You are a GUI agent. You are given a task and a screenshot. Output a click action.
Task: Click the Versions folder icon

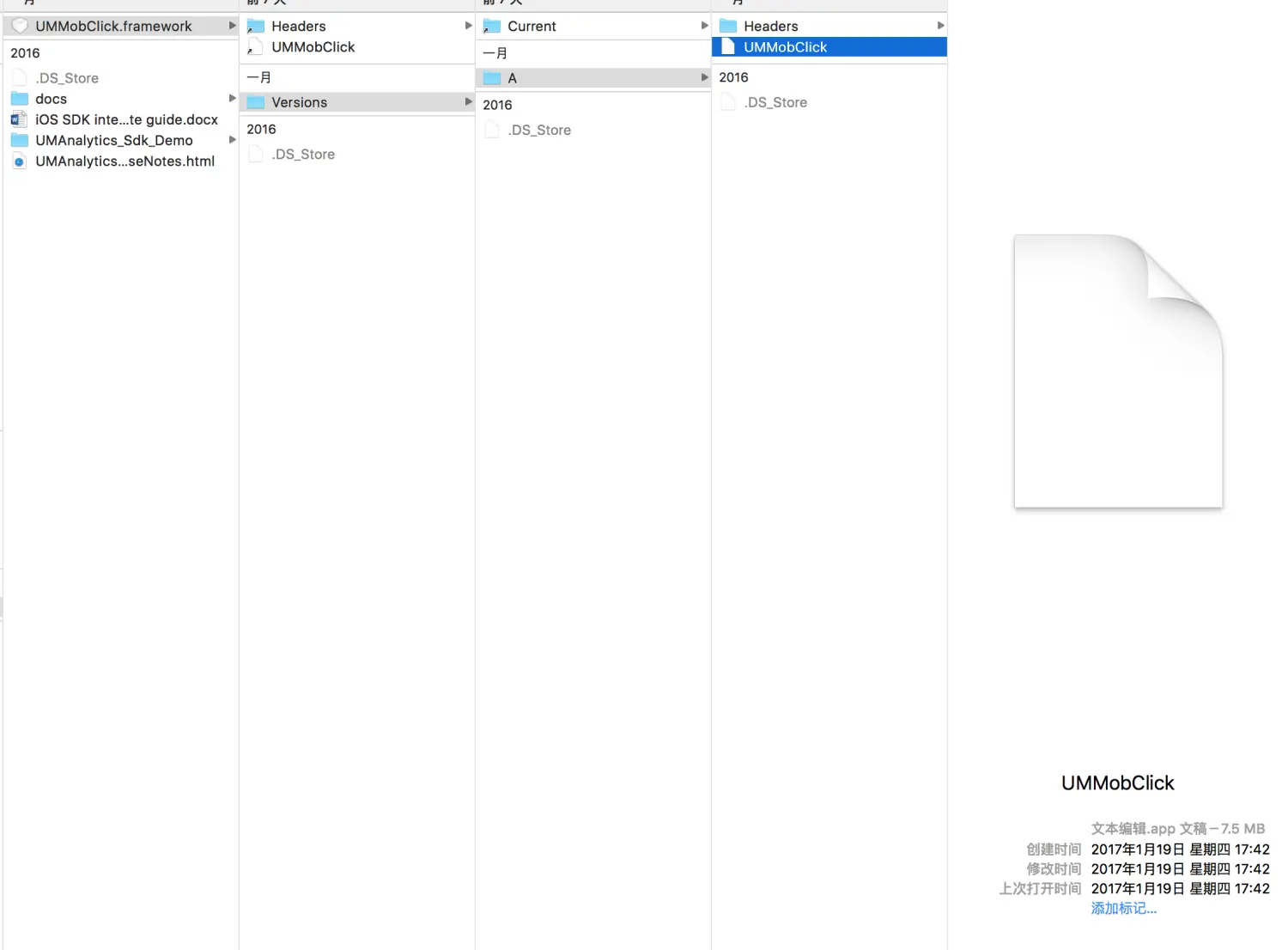coord(256,102)
